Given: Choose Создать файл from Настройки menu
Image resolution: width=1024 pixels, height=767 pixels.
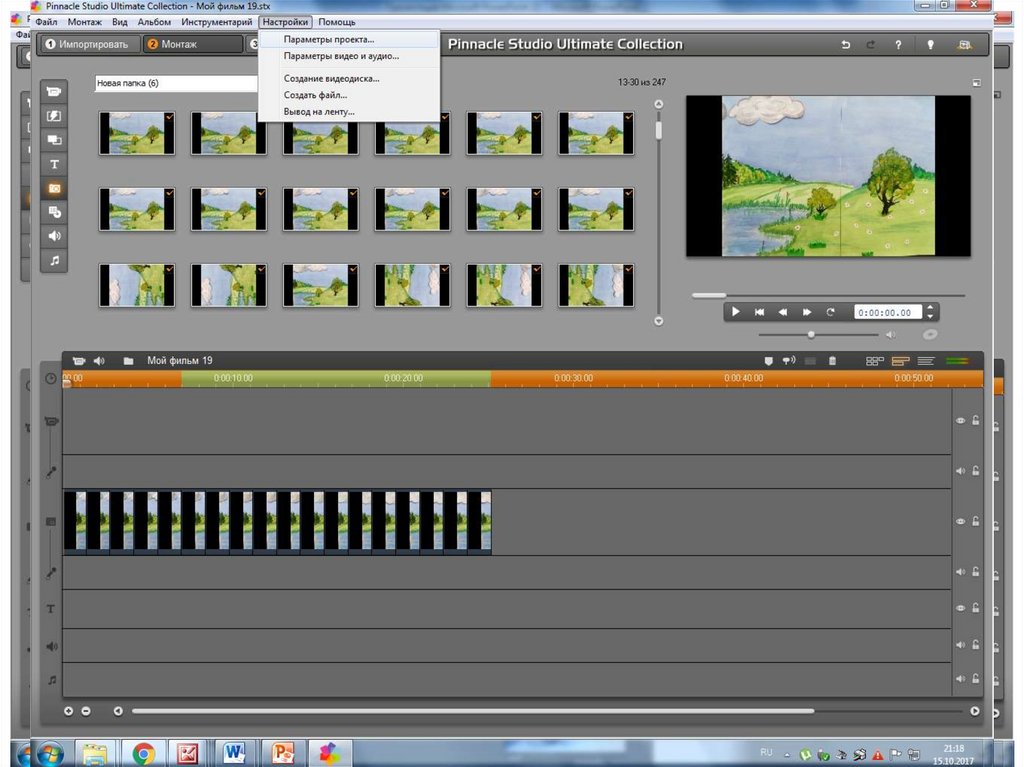Looking at the screenshot, I should click(x=315, y=95).
